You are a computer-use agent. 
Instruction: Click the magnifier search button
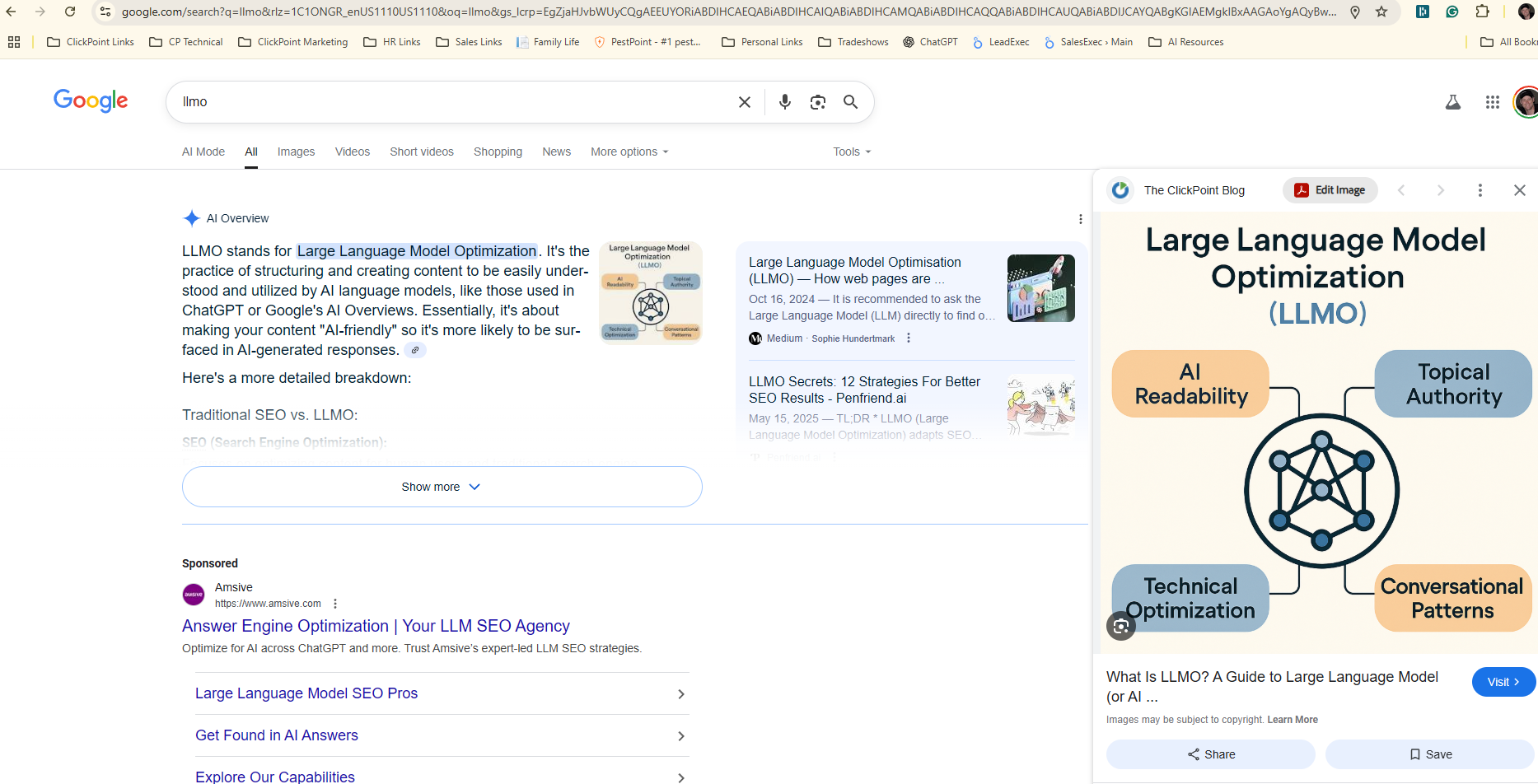[851, 102]
